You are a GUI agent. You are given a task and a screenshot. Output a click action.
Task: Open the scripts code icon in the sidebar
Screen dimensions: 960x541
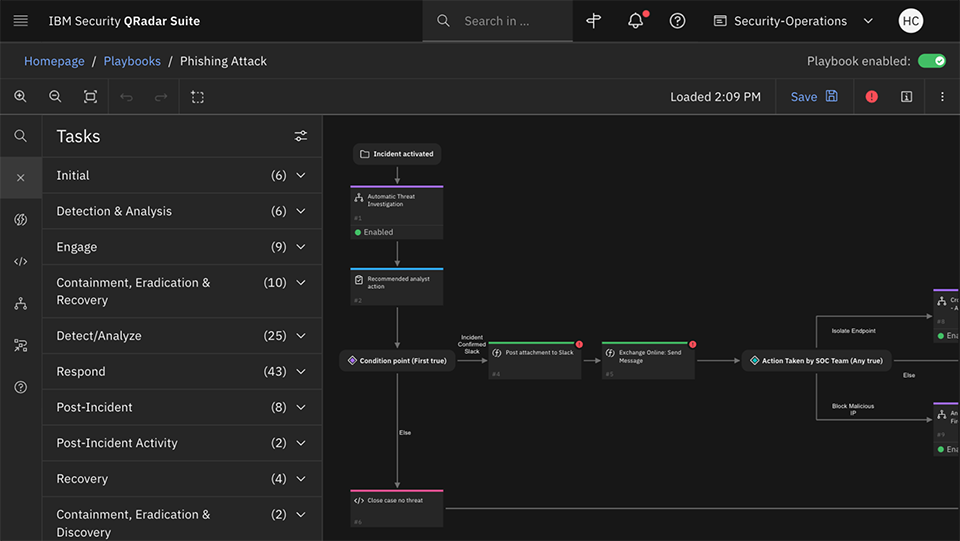pyautogui.click(x=21, y=261)
